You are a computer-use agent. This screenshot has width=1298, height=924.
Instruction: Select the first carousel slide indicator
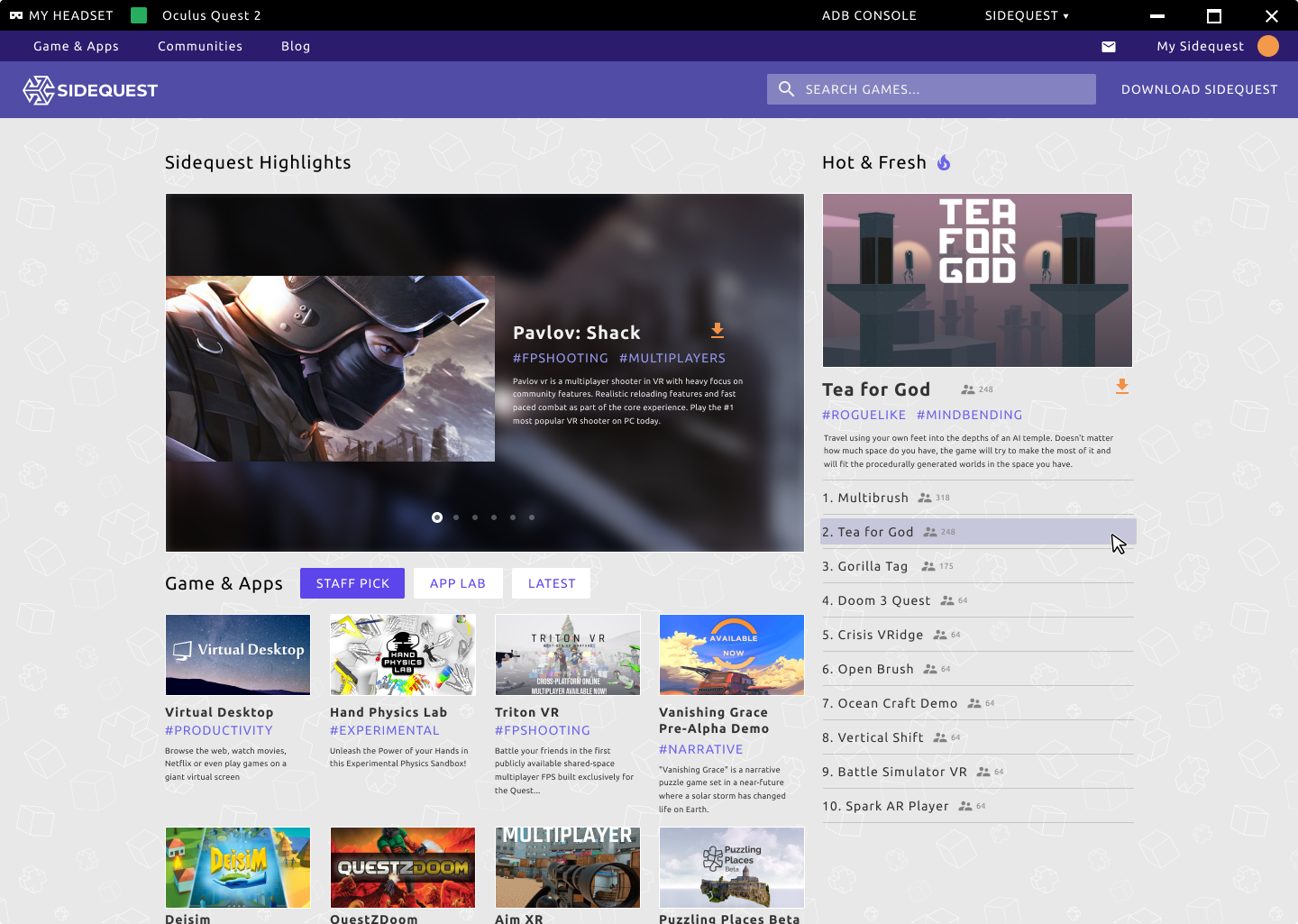click(x=437, y=517)
